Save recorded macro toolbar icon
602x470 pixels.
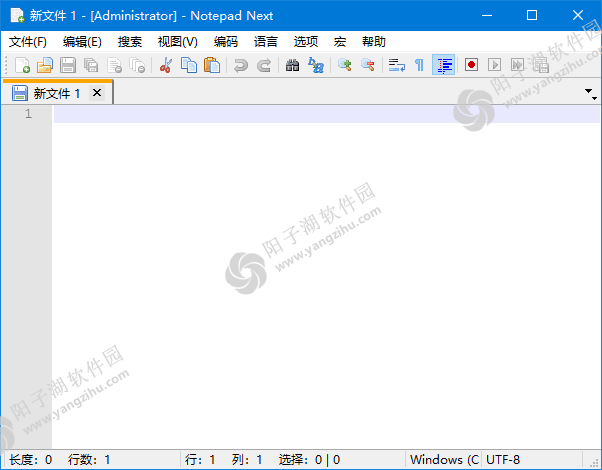coord(540,65)
